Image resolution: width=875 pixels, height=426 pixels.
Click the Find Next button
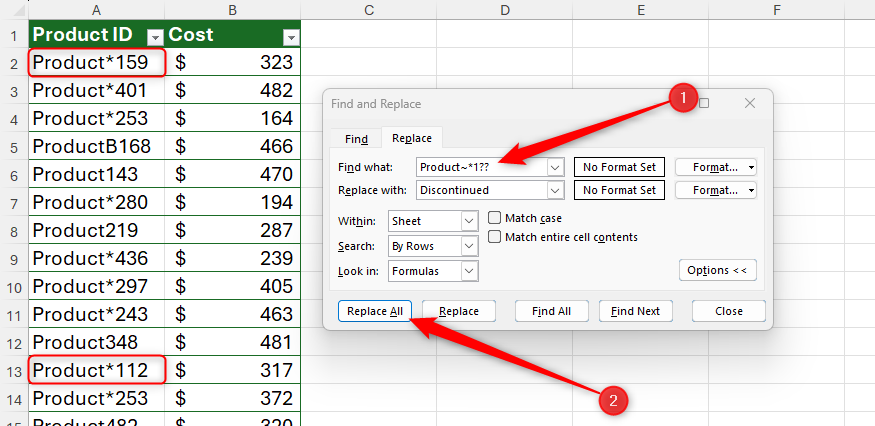[635, 311]
